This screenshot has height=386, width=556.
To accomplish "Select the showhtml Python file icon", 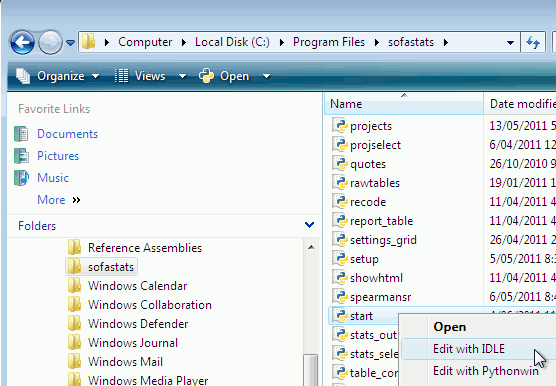I will [x=340, y=278].
